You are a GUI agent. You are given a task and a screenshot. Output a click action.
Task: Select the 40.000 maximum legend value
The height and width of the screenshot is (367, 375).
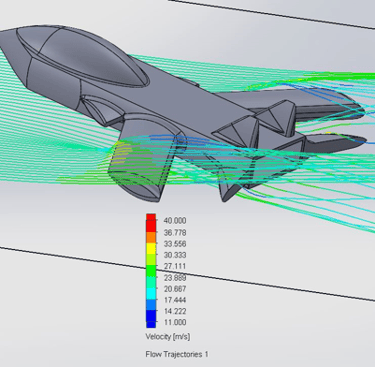tap(175, 221)
